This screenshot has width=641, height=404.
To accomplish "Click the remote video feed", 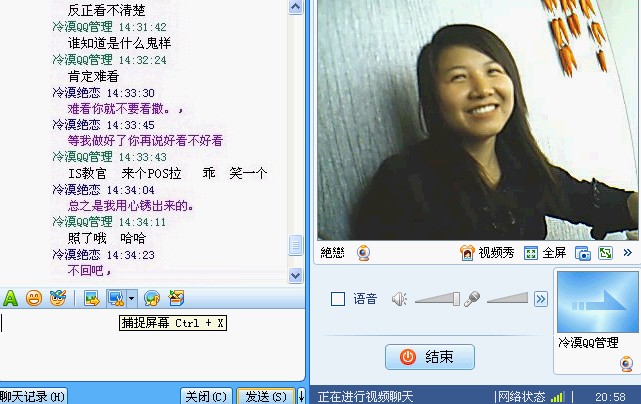I will click(x=478, y=119).
